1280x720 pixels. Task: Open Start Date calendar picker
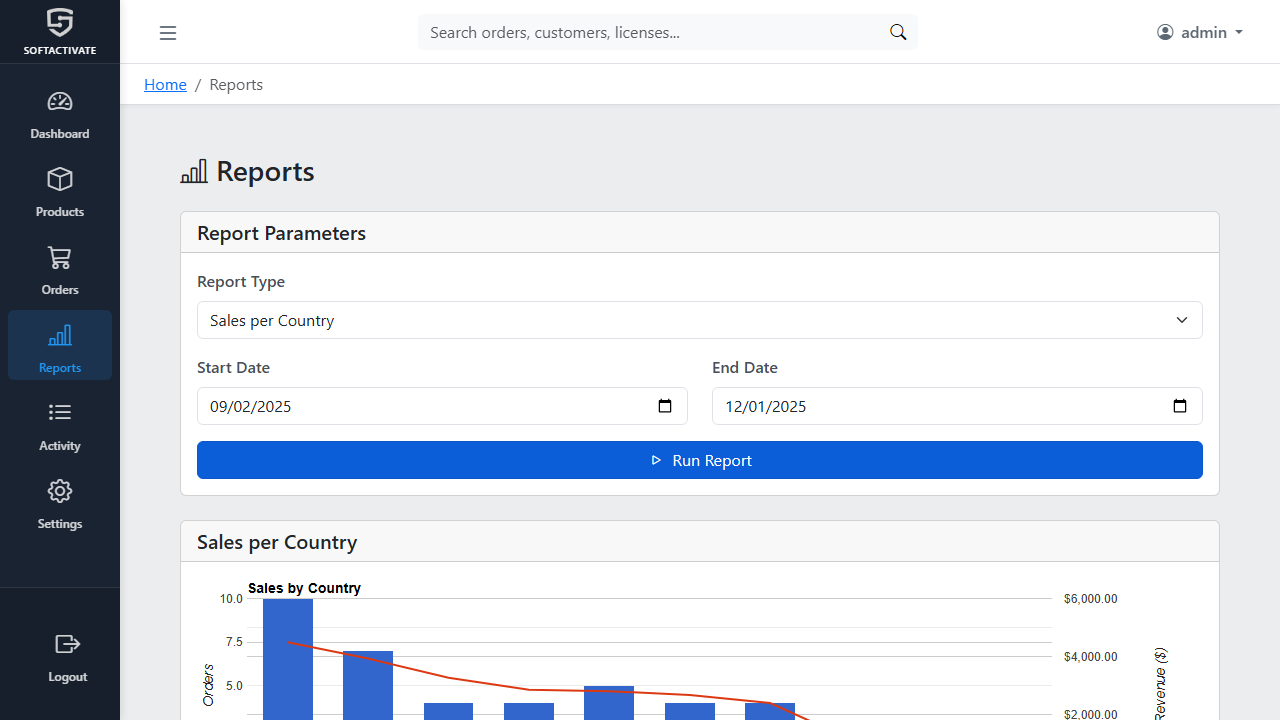(665, 406)
